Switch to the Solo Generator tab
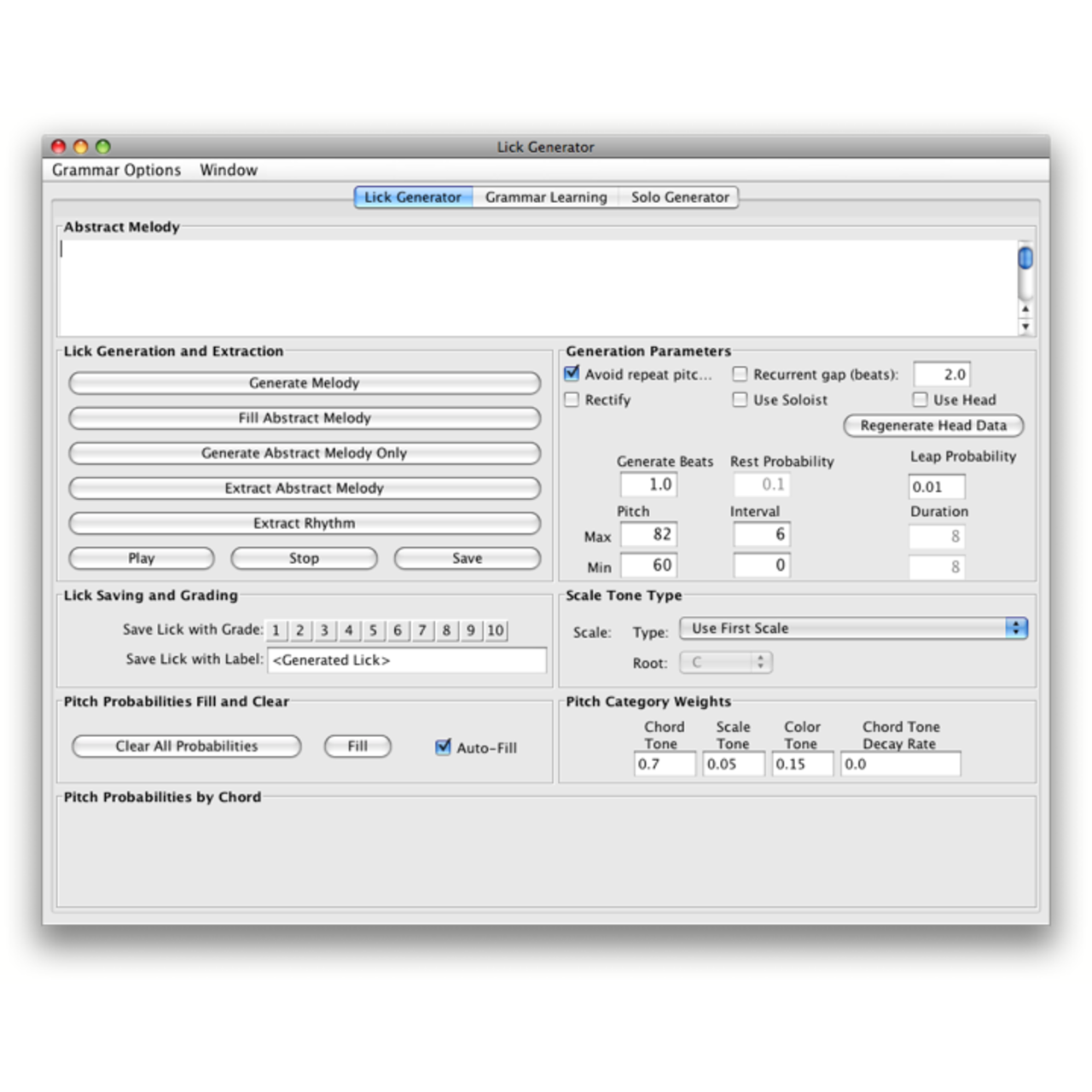This screenshot has width=1092, height=1092. click(x=679, y=197)
